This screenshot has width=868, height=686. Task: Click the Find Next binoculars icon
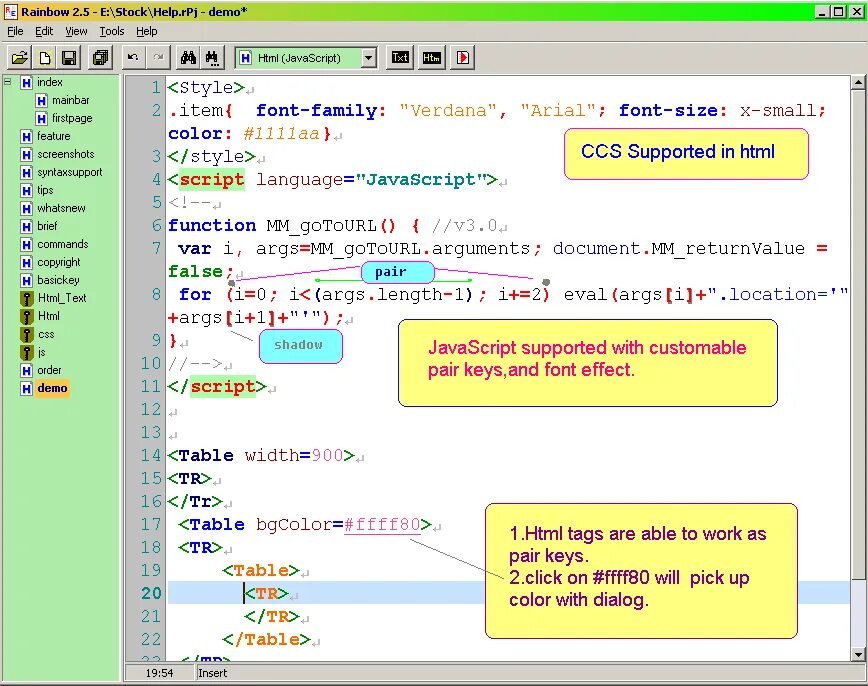pyautogui.click(x=213, y=58)
